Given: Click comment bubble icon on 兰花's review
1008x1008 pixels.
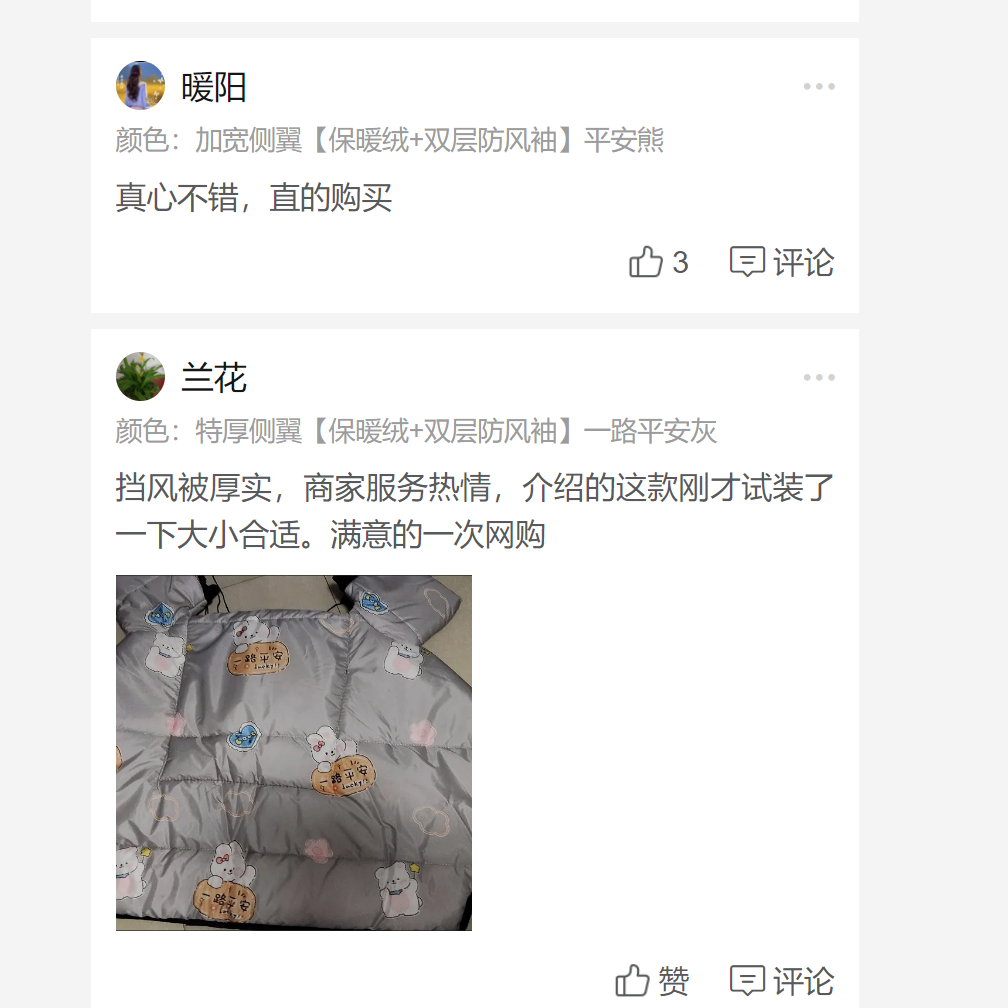Looking at the screenshot, I should click(747, 981).
